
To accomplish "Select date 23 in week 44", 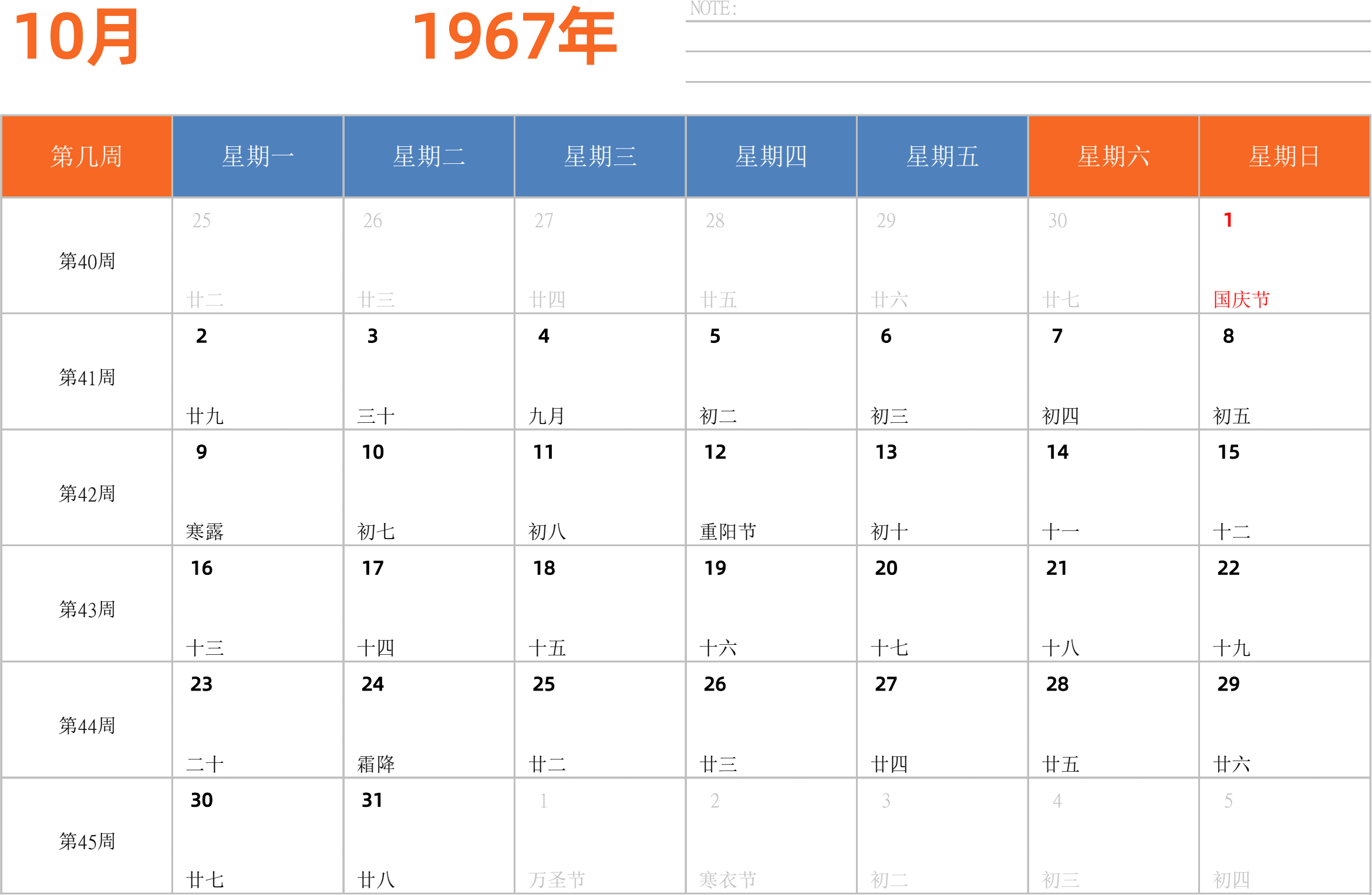I will click(201, 684).
